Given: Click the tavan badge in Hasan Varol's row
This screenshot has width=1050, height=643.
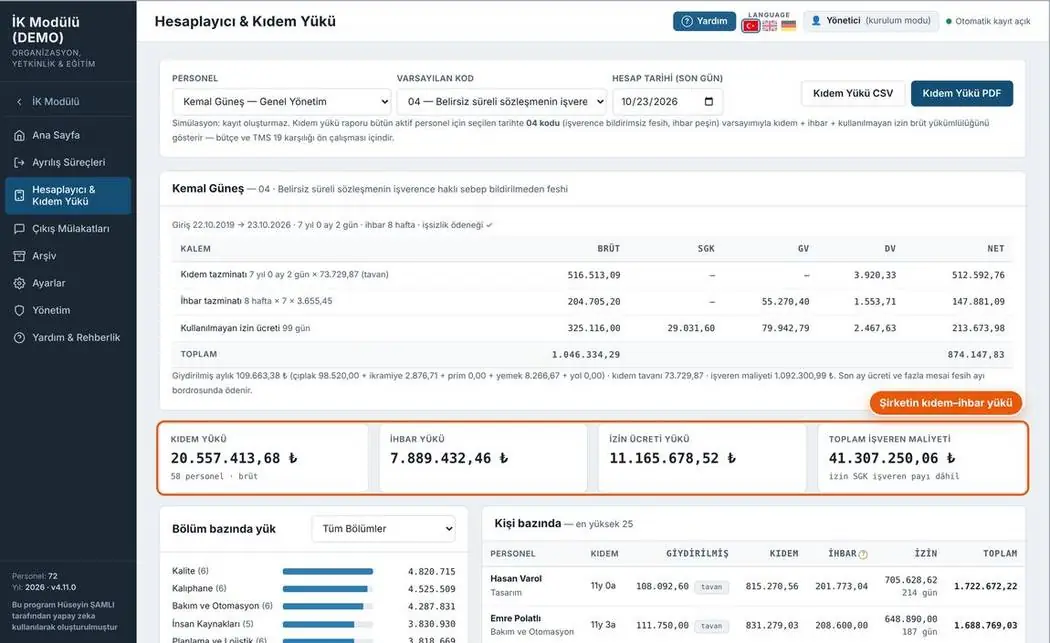Looking at the screenshot, I should (711, 587).
